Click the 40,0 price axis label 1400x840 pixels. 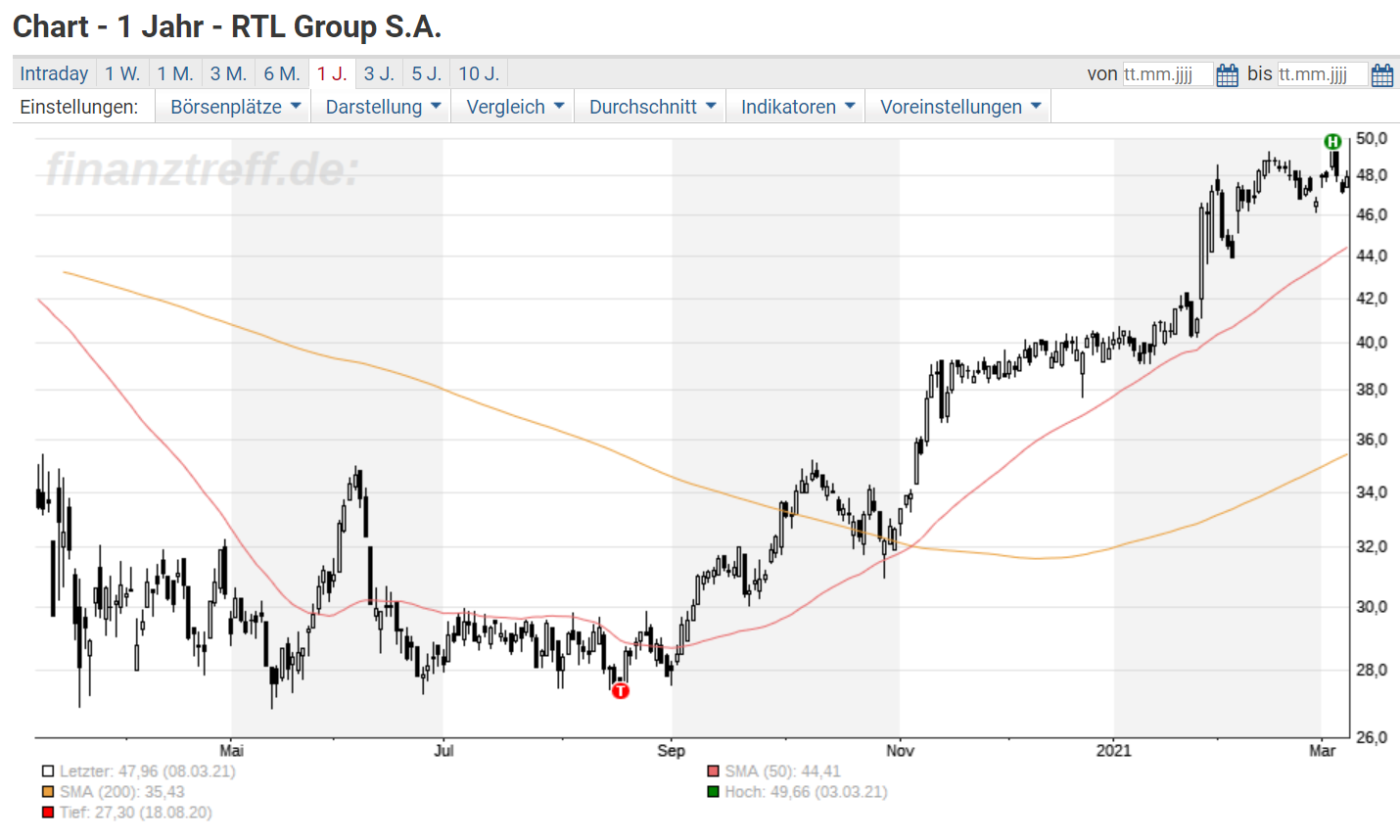(1372, 343)
